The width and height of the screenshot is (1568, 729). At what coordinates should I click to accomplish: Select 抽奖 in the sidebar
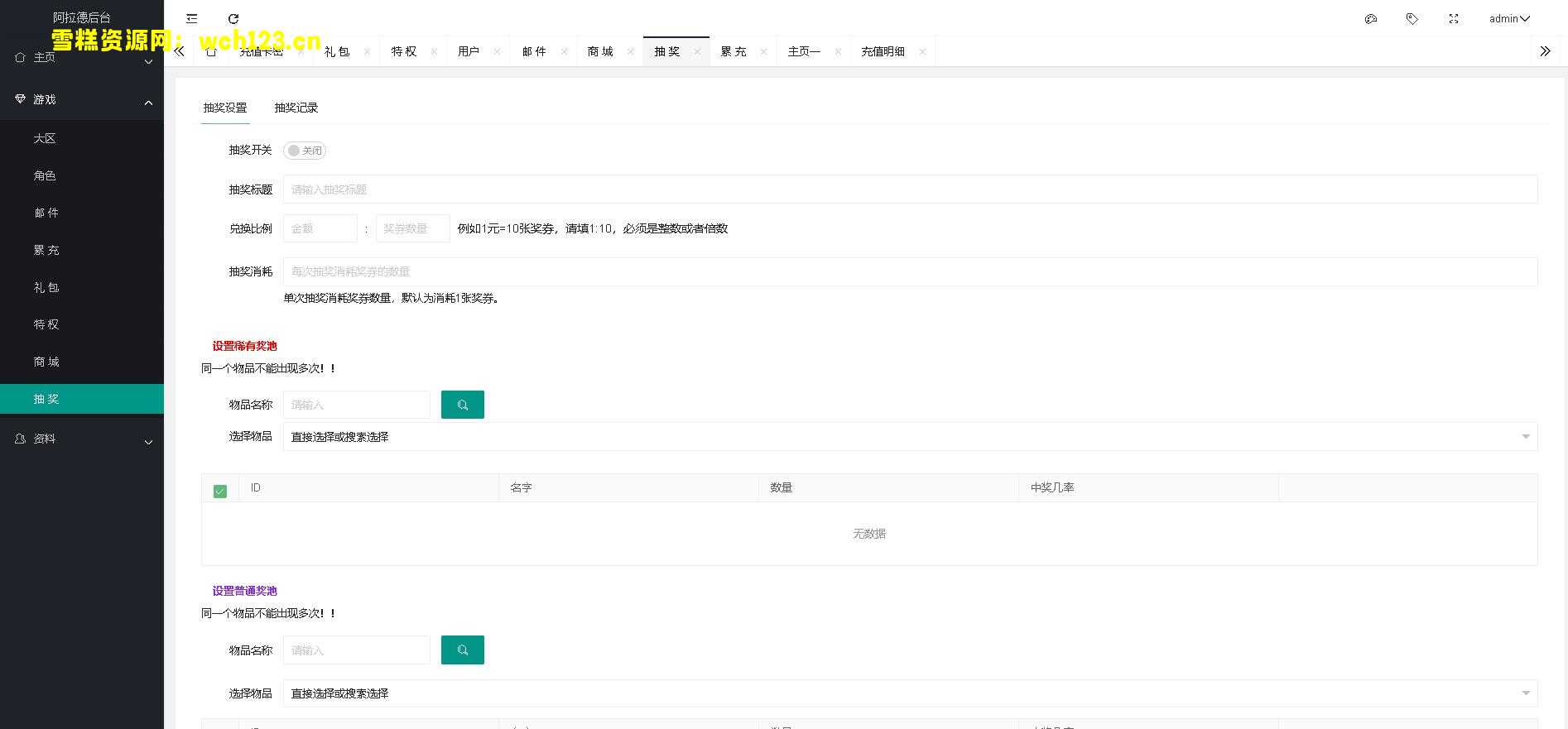(82, 399)
